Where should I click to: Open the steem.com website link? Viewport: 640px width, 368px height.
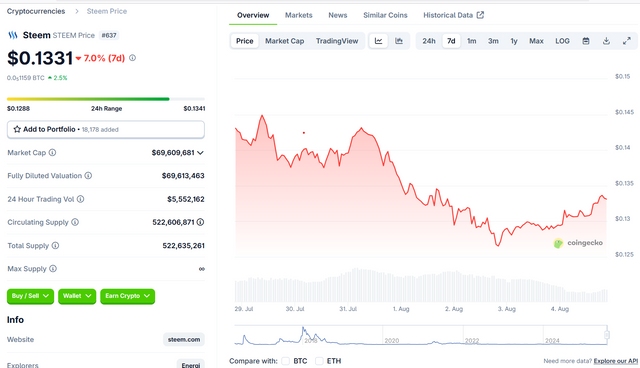click(184, 339)
